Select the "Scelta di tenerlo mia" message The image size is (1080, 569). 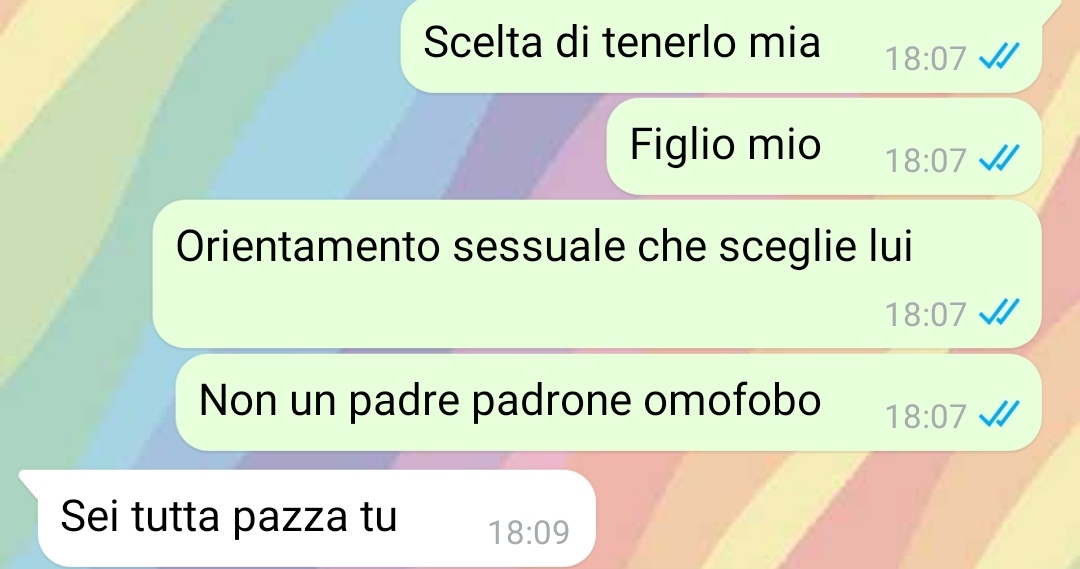[720, 45]
